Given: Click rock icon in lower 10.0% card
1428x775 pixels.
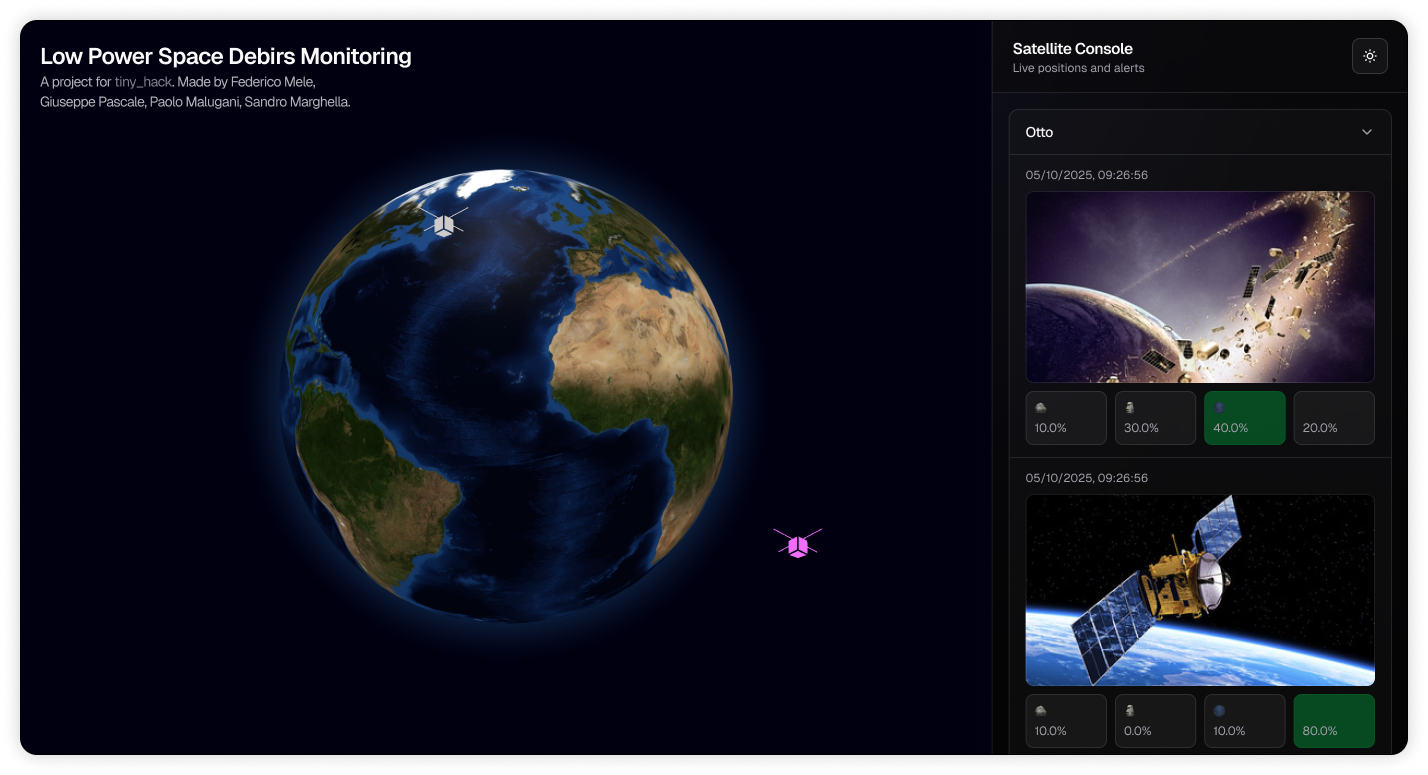Looking at the screenshot, I should [1041, 711].
